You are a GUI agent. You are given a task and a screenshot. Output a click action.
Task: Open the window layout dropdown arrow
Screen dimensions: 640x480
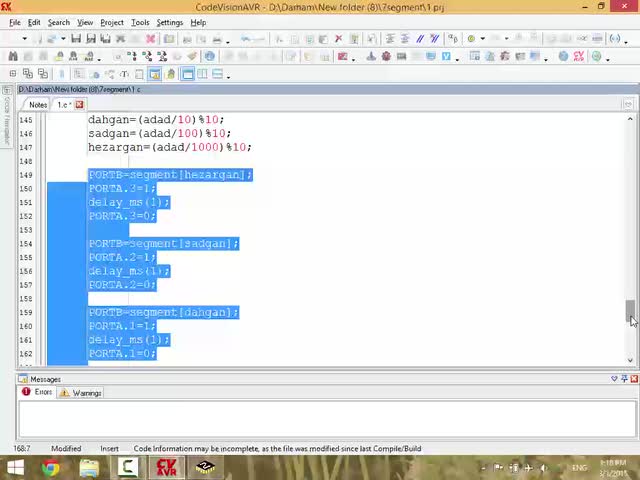tap(228, 76)
